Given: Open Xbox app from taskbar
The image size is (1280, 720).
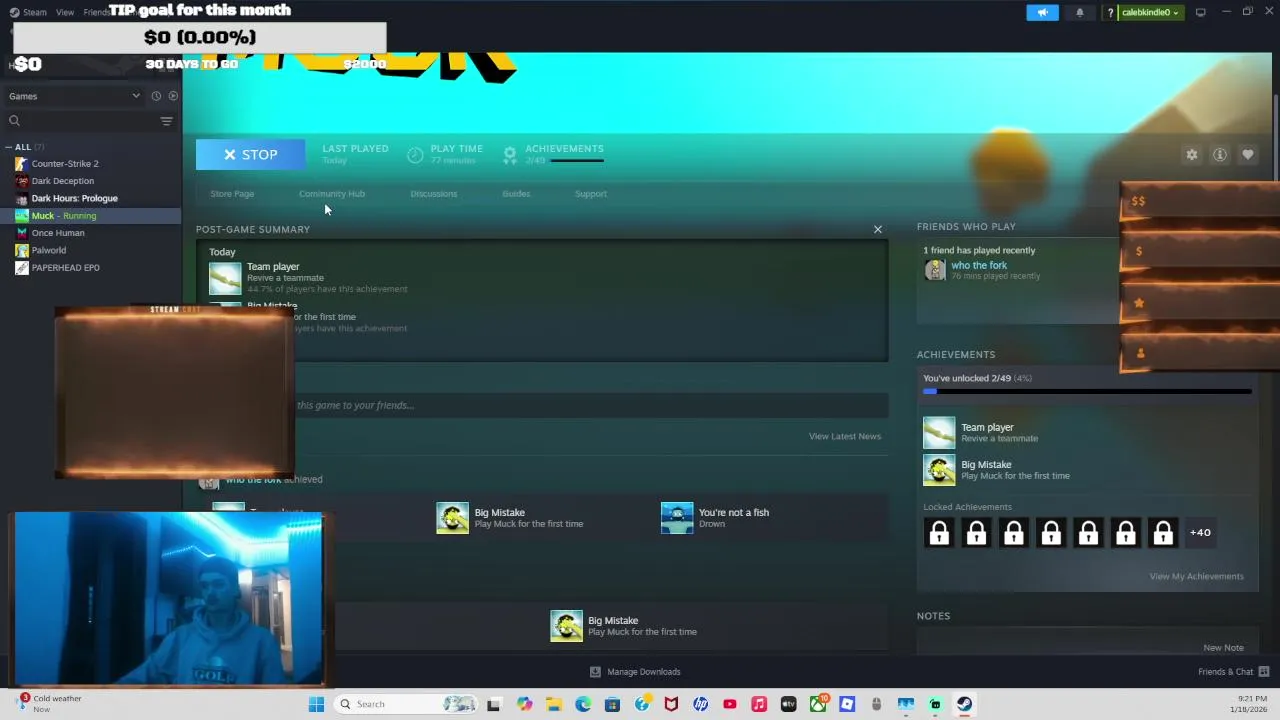Looking at the screenshot, I should [x=818, y=704].
